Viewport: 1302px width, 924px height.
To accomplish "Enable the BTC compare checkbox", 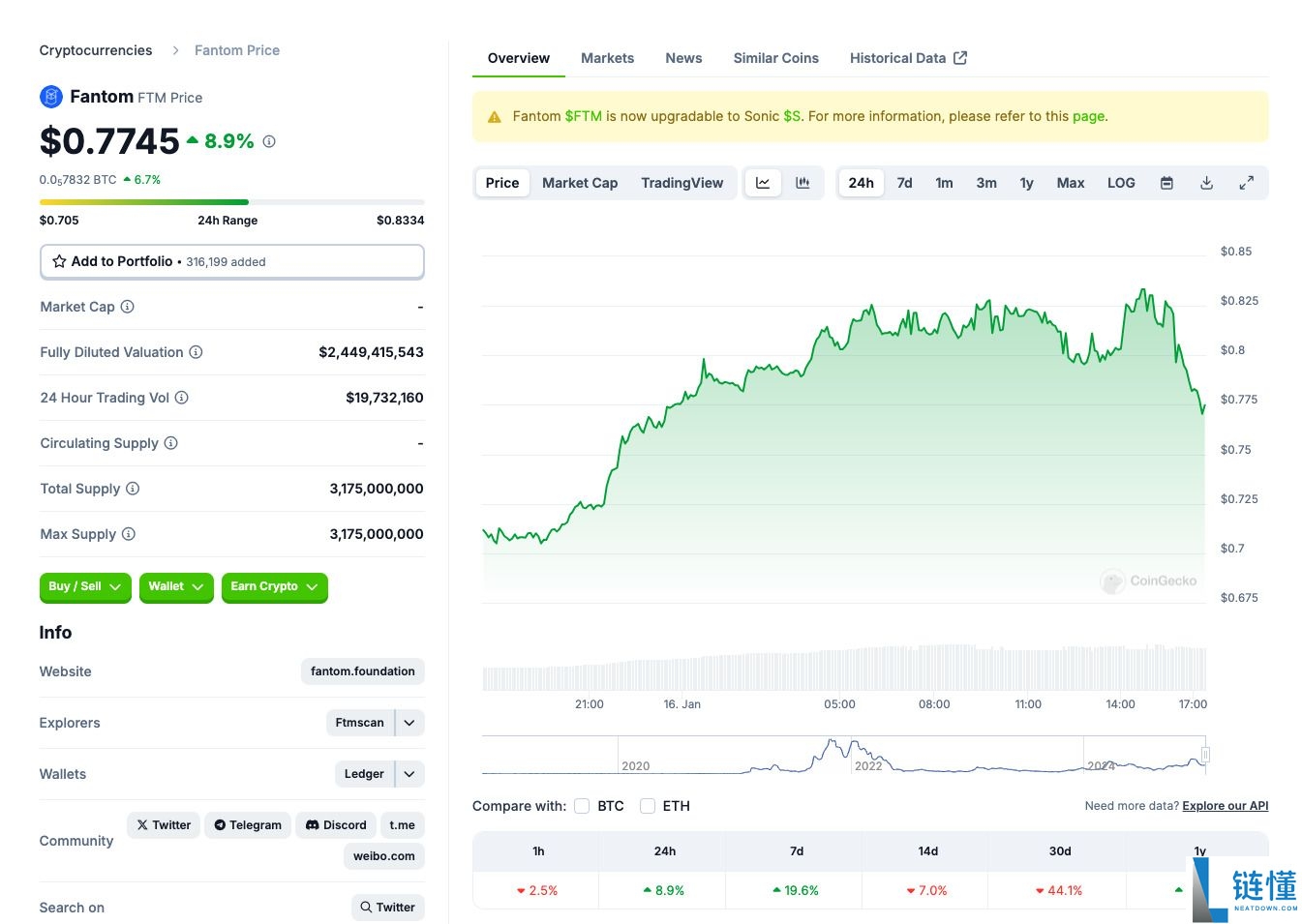I will (x=582, y=806).
